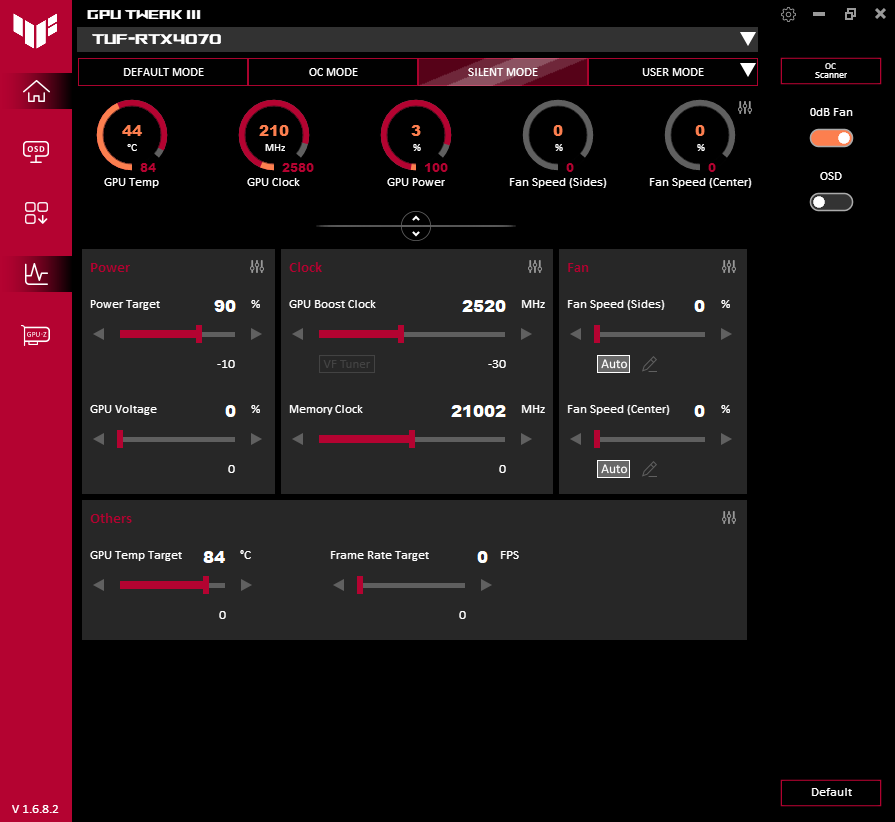Open the Home page in sidebar
Viewport: 895px width, 822px height.
36,91
